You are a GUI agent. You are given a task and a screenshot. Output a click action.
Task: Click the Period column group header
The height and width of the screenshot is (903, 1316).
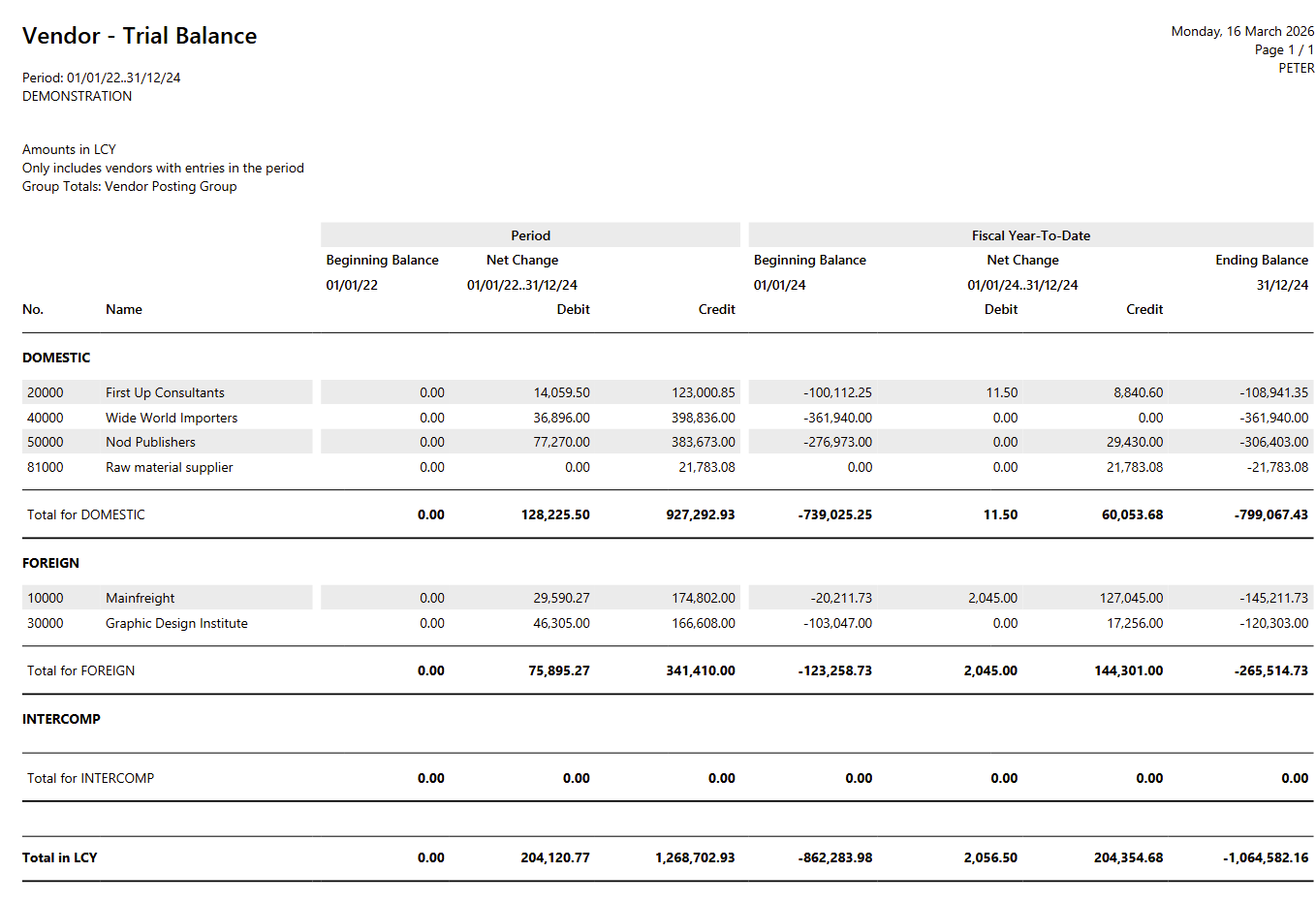pyautogui.click(x=530, y=235)
